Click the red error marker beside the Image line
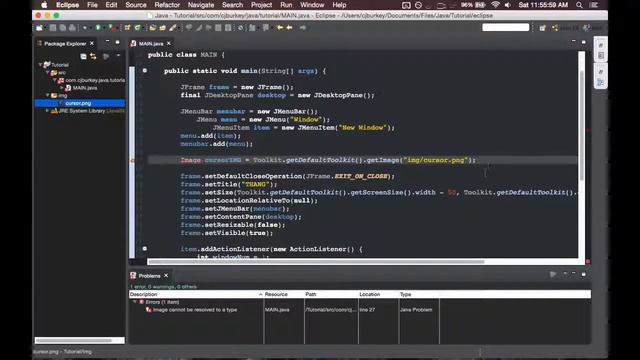Image resolution: width=640 pixels, height=360 pixels. pos(132,160)
